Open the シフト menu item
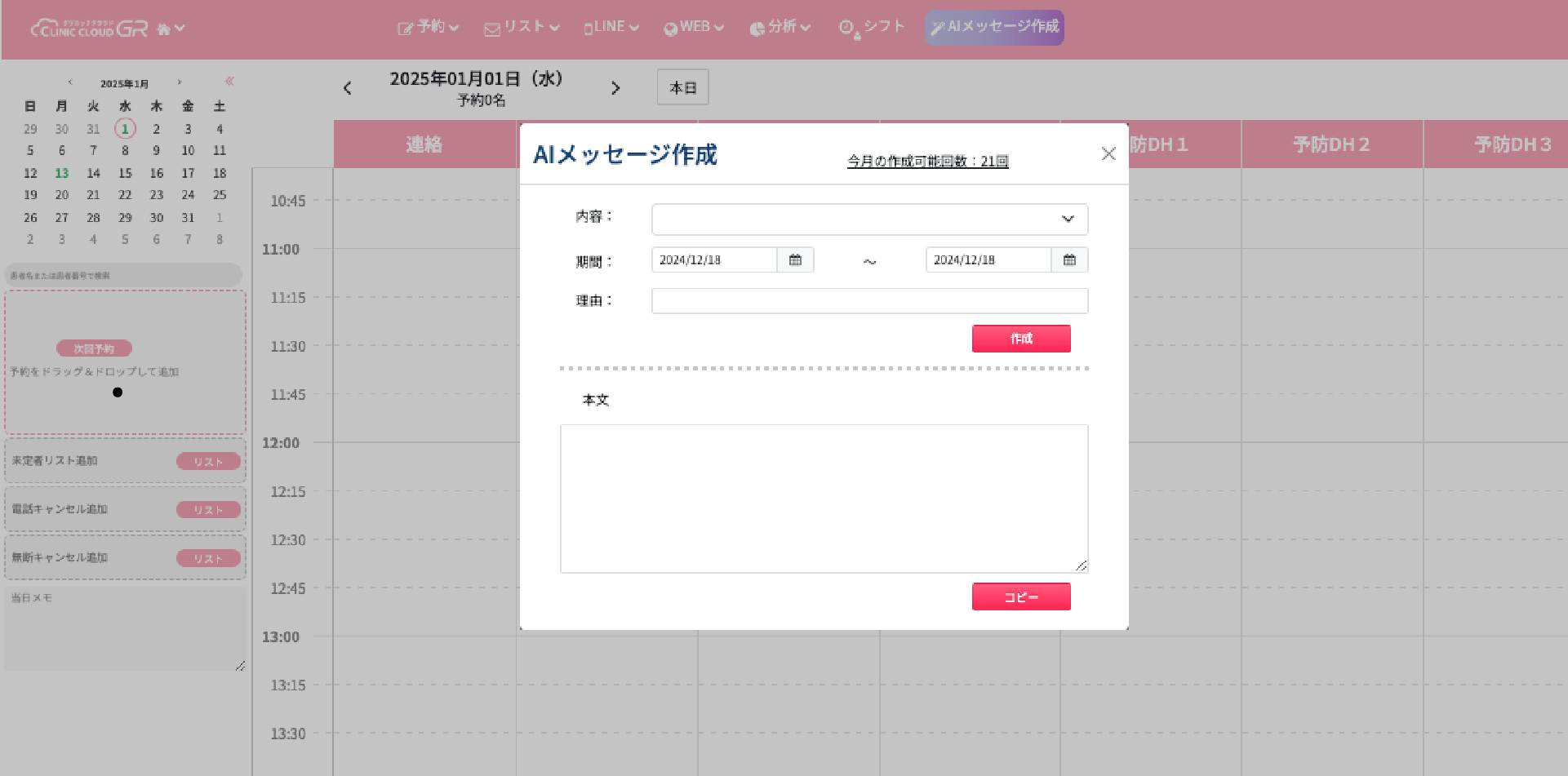The height and width of the screenshot is (776, 1568). click(873, 27)
